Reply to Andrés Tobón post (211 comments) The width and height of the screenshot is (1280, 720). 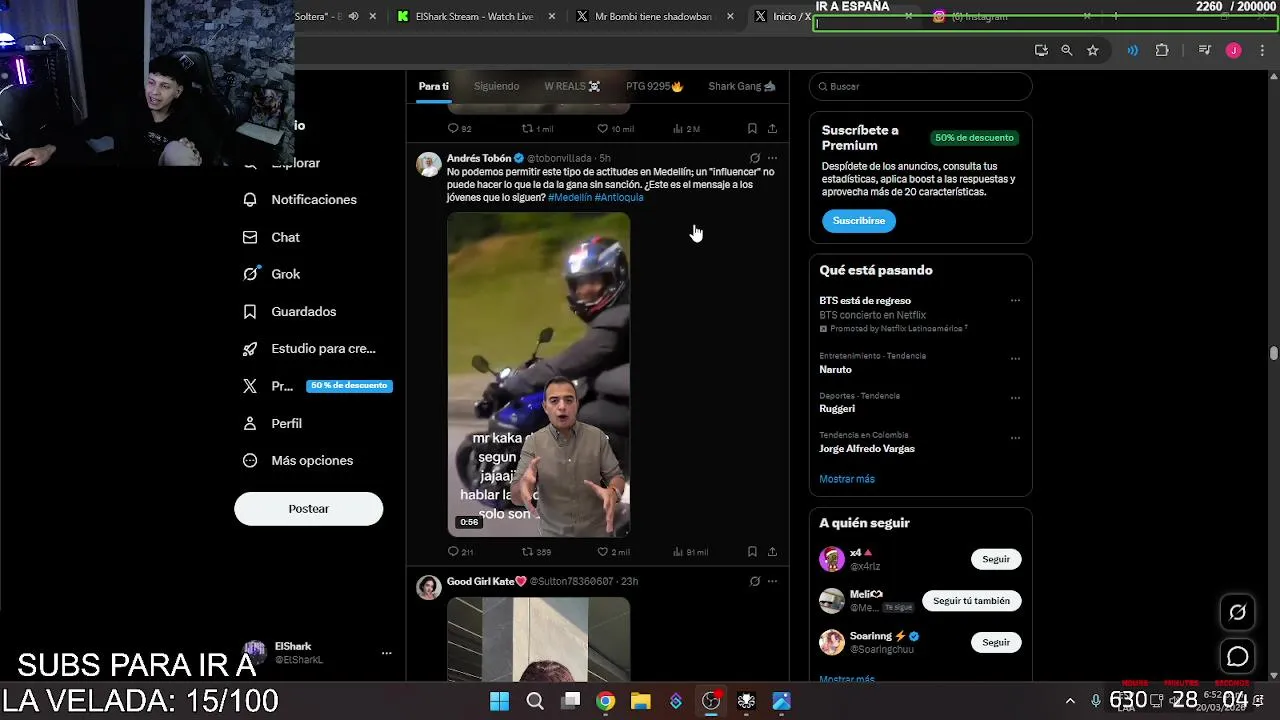coord(460,552)
